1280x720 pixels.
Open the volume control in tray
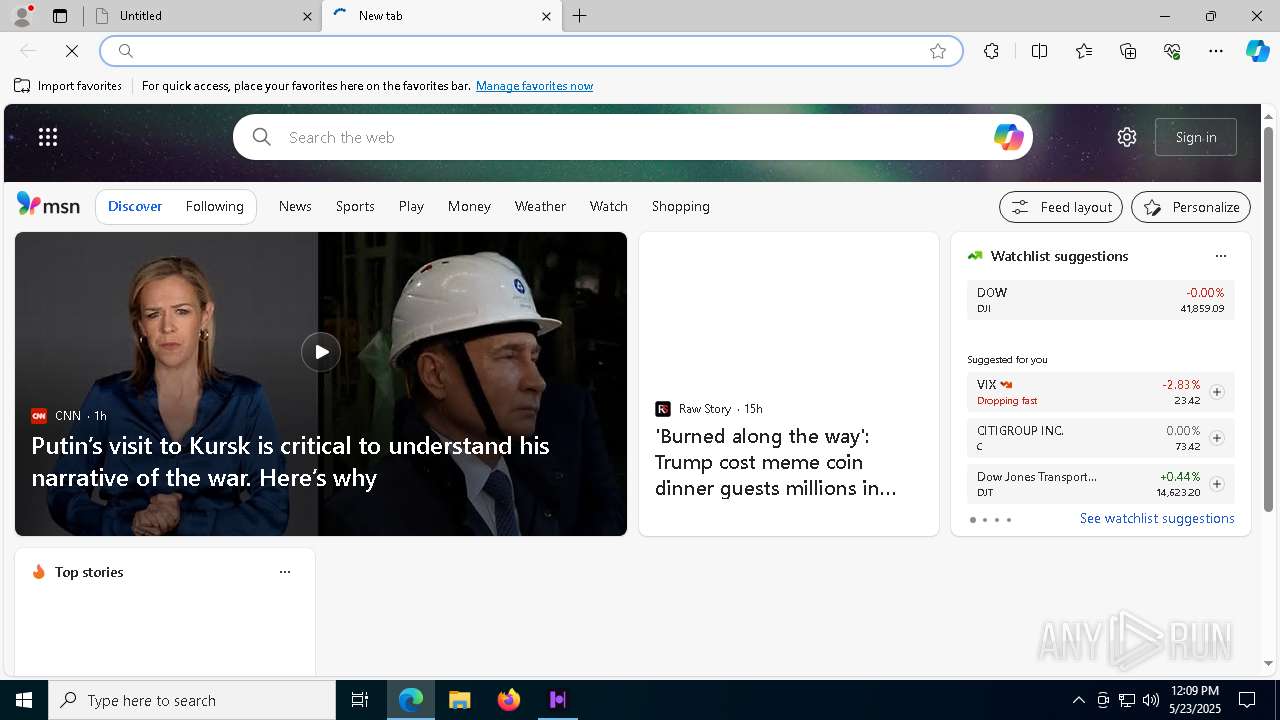click(x=1150, y=700)
